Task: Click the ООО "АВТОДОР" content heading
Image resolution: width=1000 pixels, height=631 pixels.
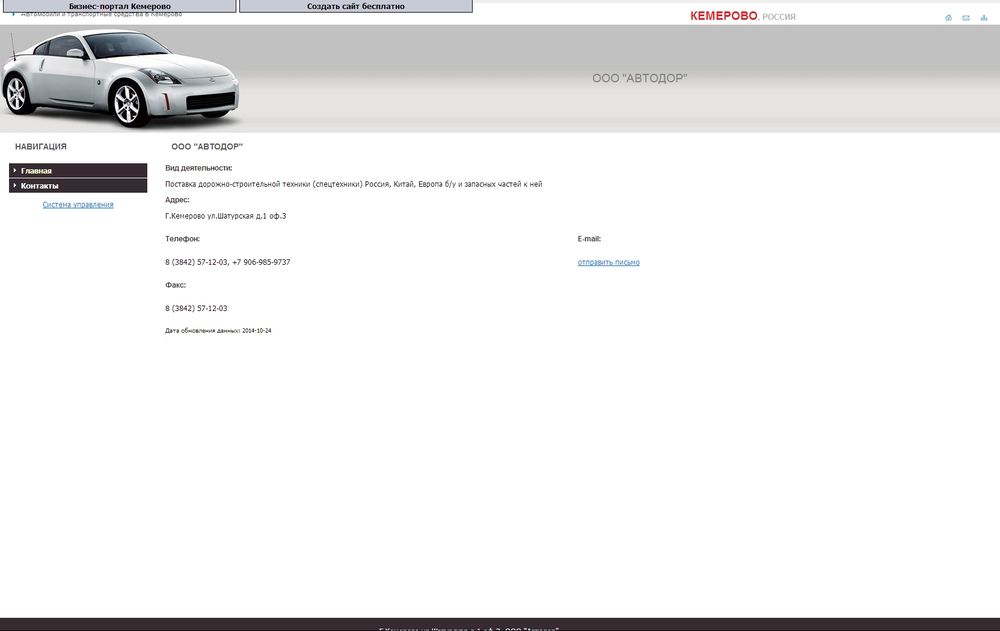Action: (x=207, y=147)
